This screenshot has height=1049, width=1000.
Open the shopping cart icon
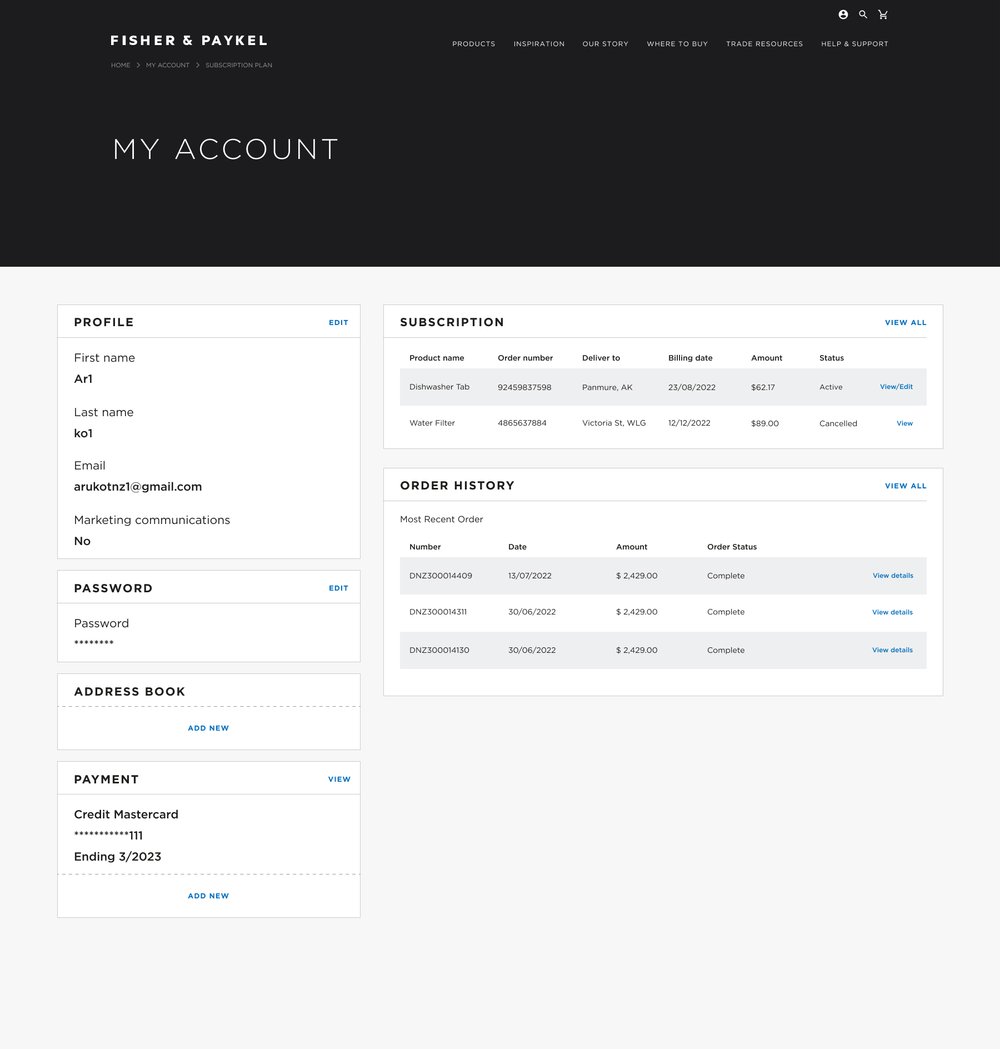[x=883, y=15]
